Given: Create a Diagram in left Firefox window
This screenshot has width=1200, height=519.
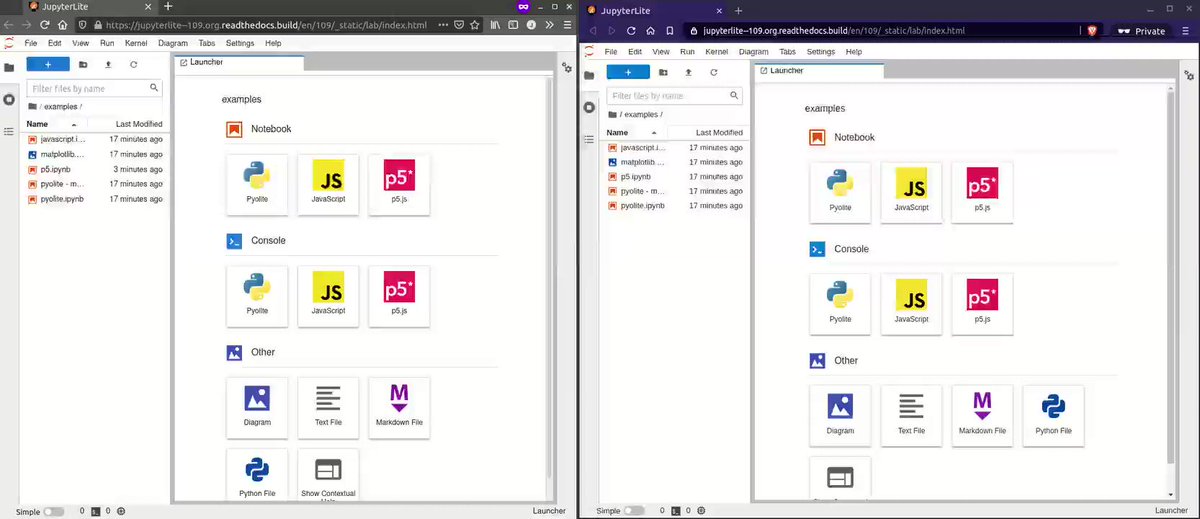Looking at the screenshot, I should point(257,408).
